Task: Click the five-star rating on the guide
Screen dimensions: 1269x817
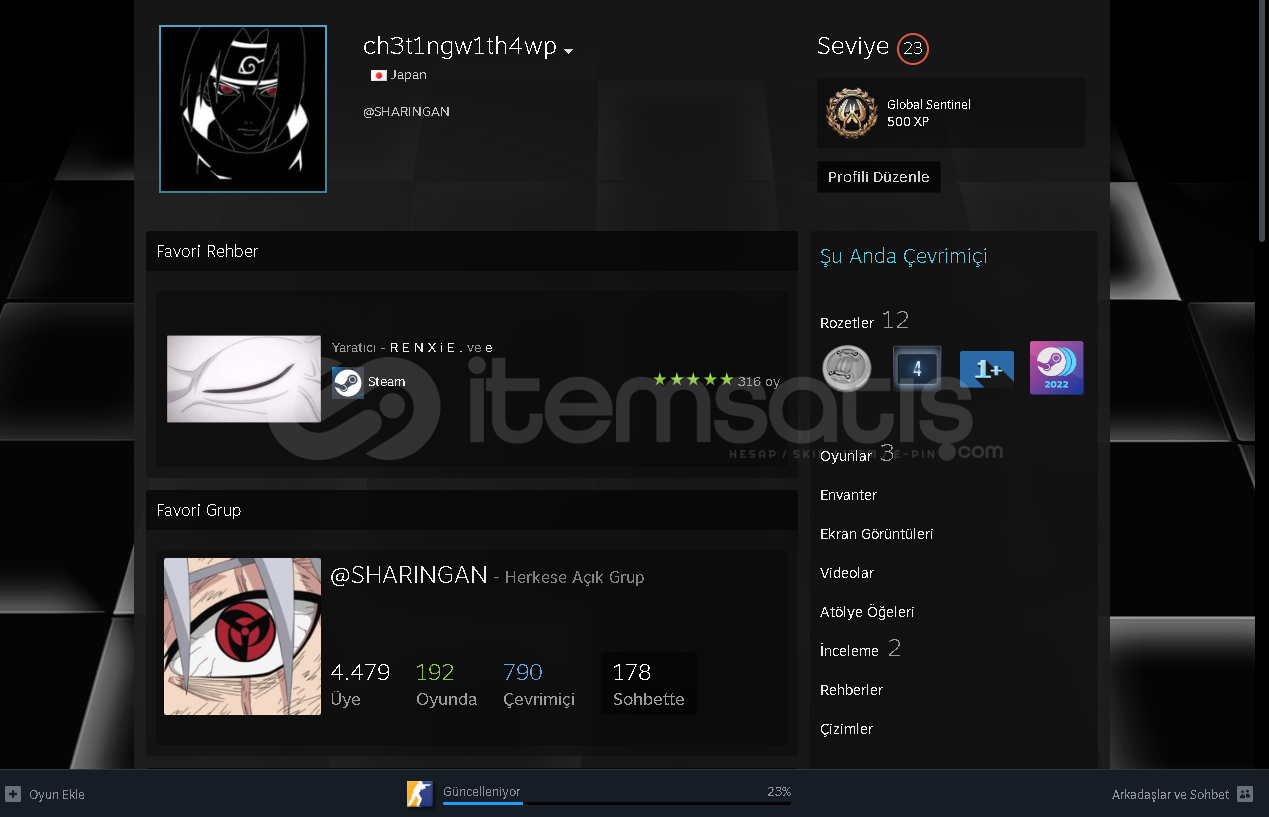Action: click(x=692, y=380)
